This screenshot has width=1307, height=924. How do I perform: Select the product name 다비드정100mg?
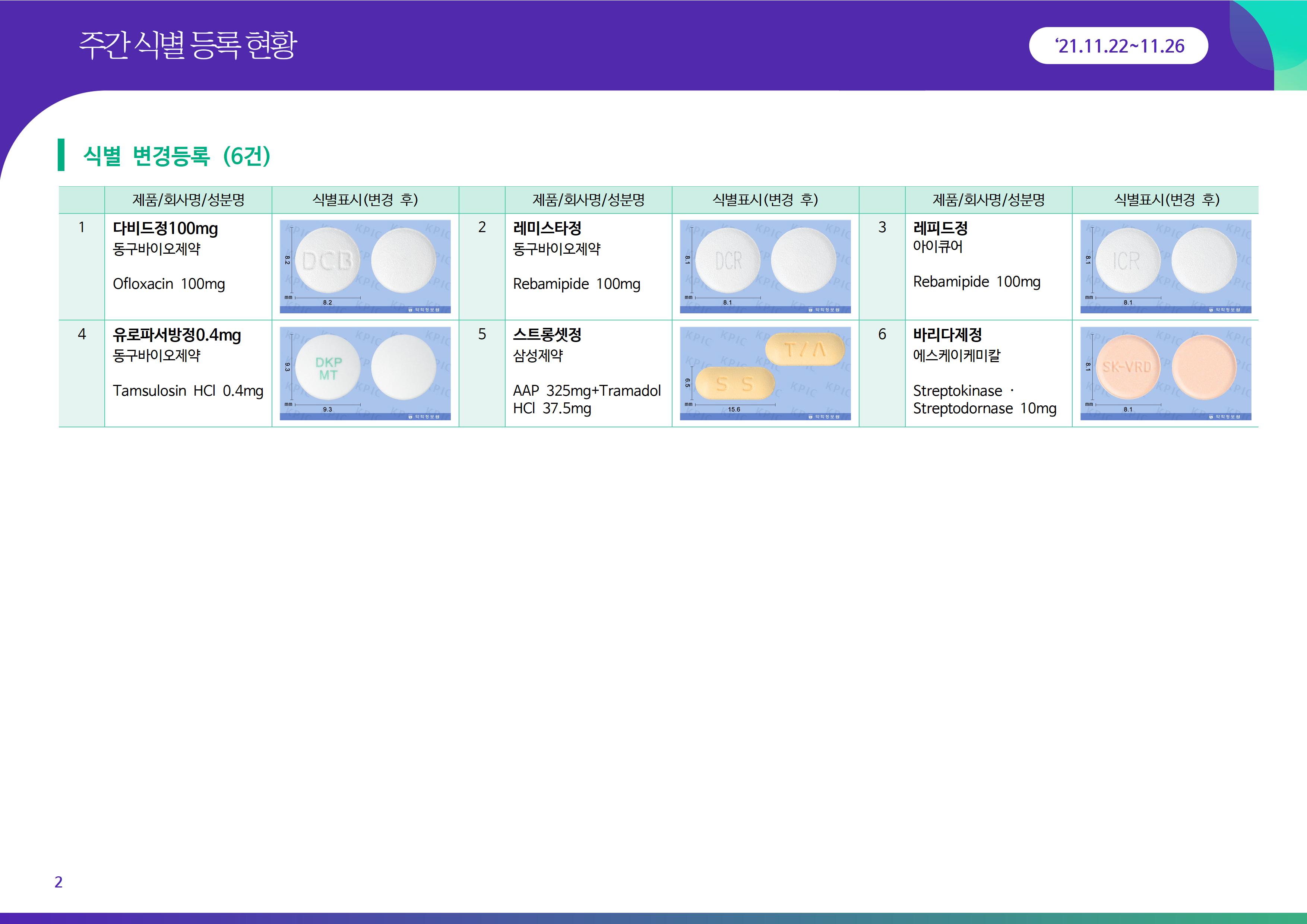(165, 228)
